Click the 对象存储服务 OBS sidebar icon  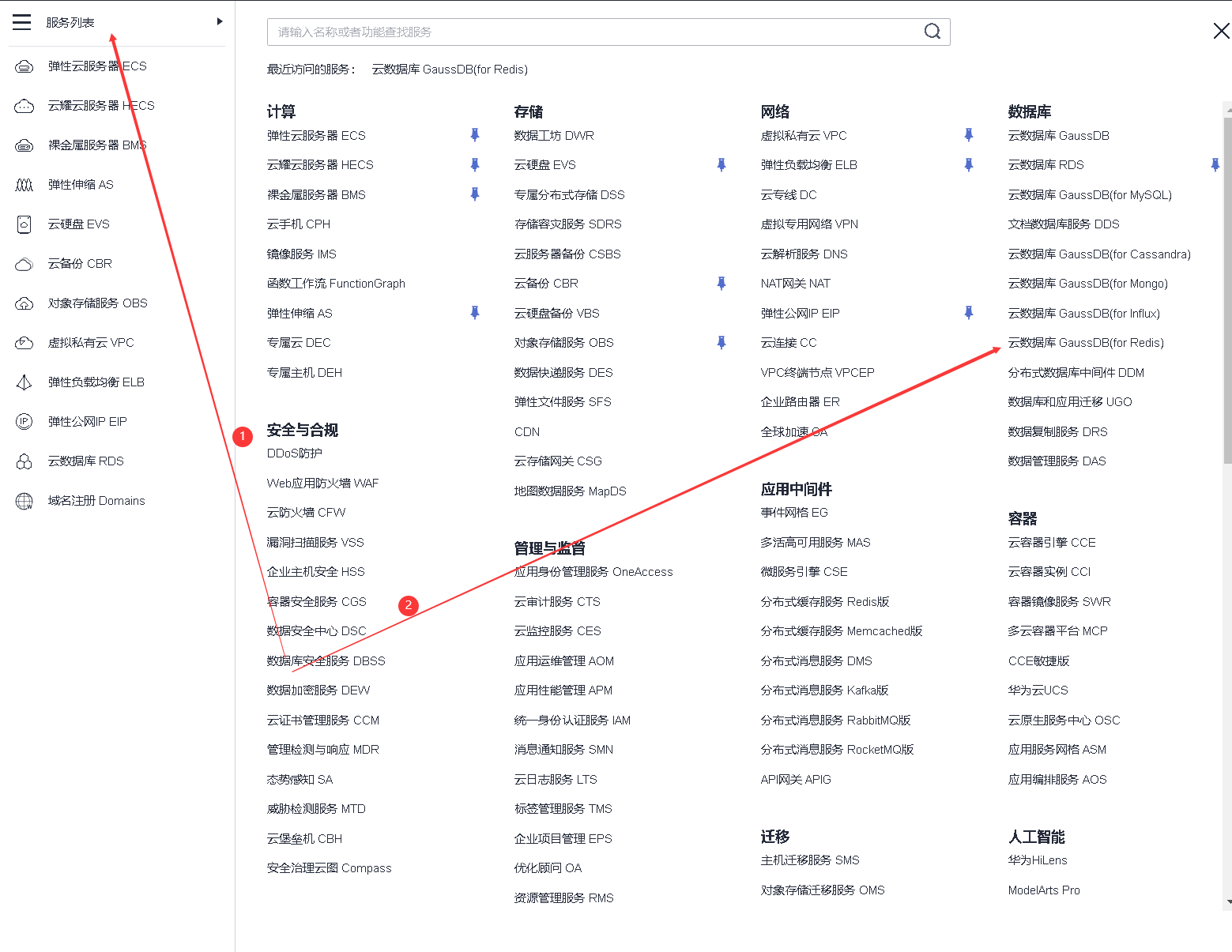coord(24,303)
